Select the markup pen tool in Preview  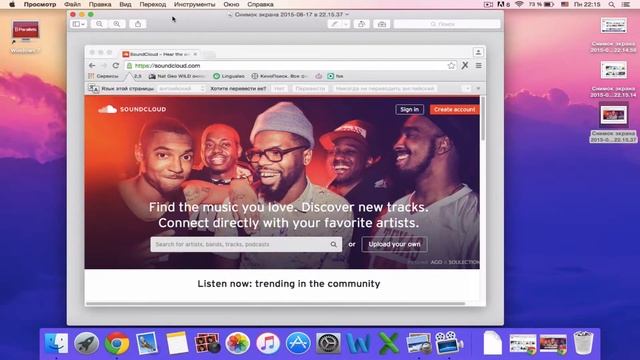[334, 24]
